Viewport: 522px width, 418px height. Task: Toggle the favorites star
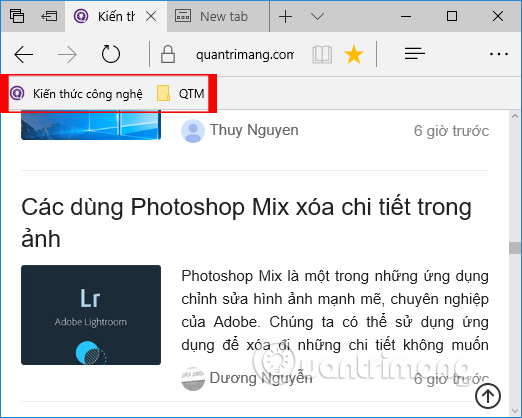click(353, 55)
